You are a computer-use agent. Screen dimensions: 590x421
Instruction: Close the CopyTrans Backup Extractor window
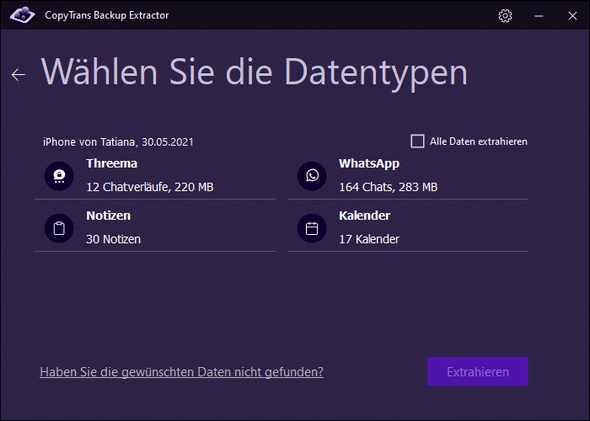pyautogui.click(x=572, y=16)
